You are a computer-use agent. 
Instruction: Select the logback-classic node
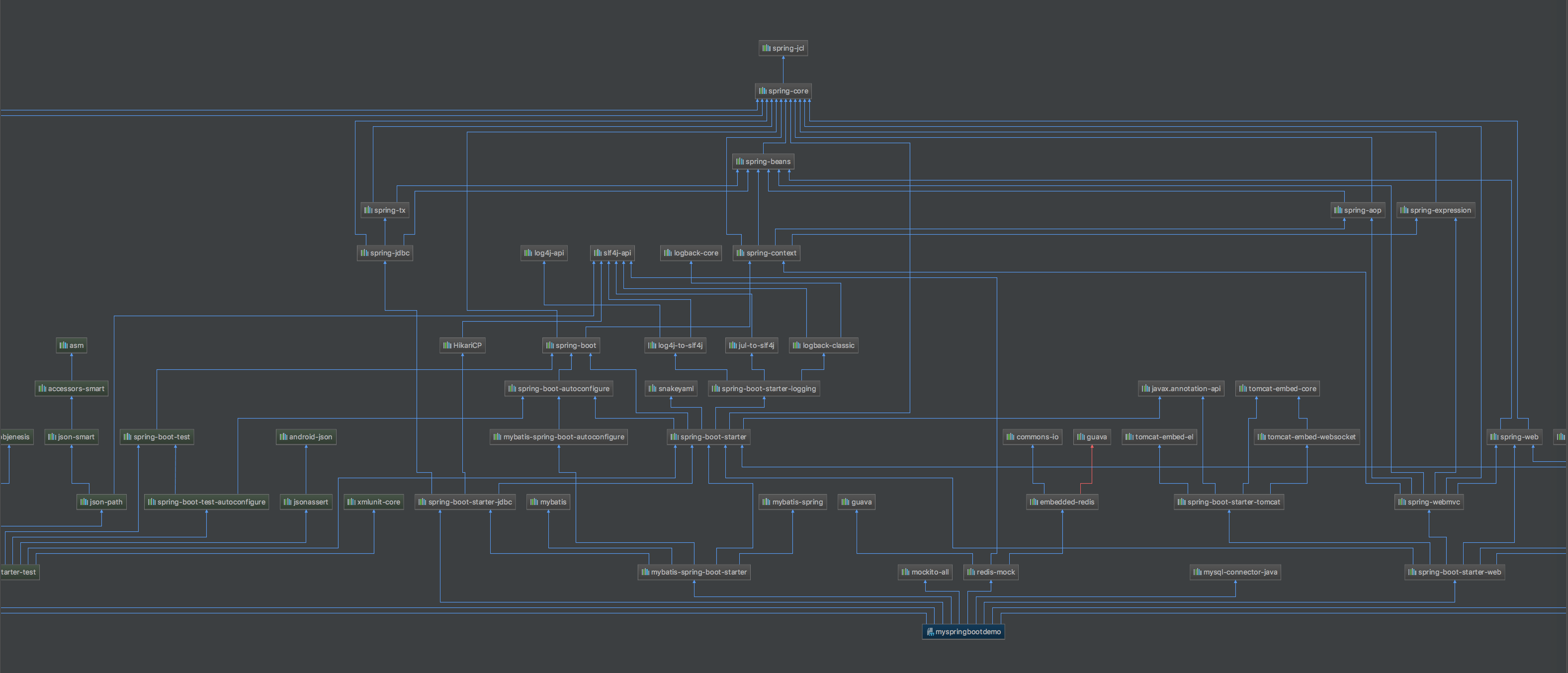(x=824, y=345)
